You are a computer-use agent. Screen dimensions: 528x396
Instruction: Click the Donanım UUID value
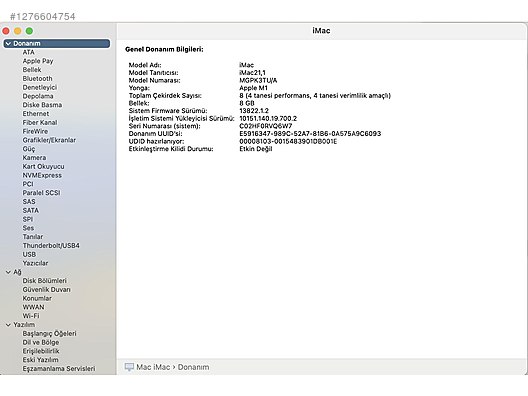(x=310, y=134)
